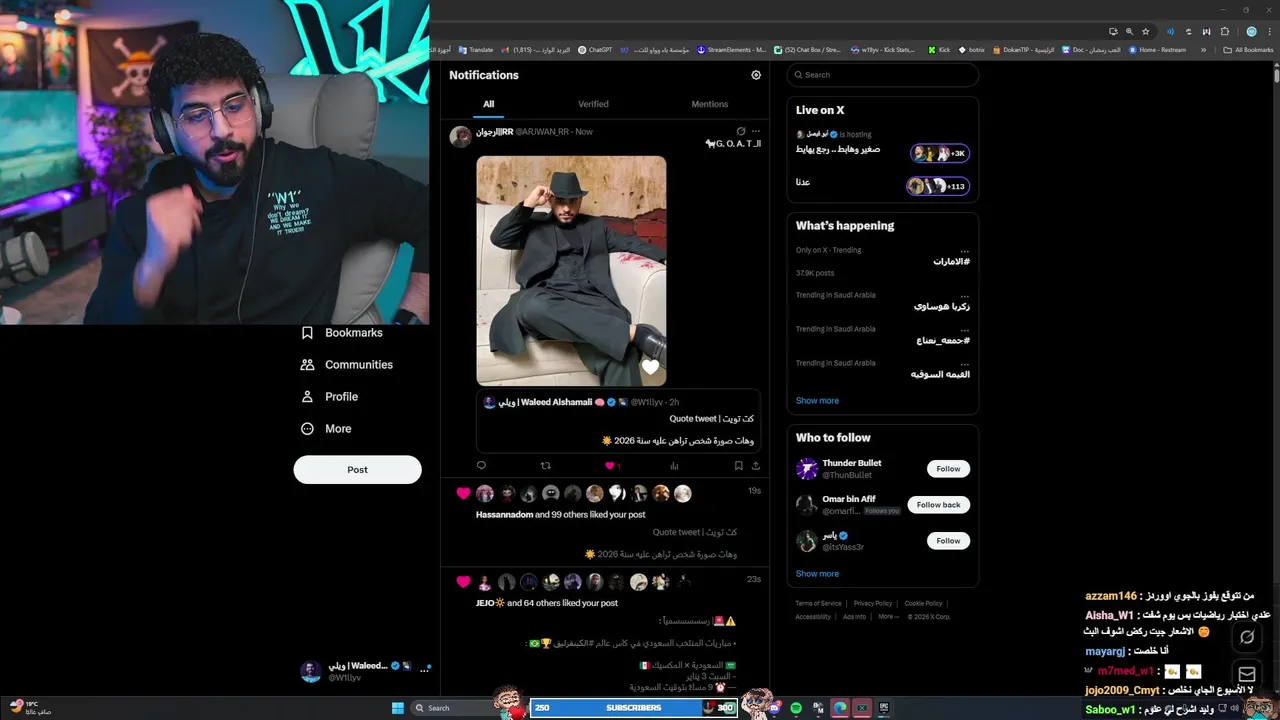Follow ياسر @ItsYass3r

click(x=948, y=541)
